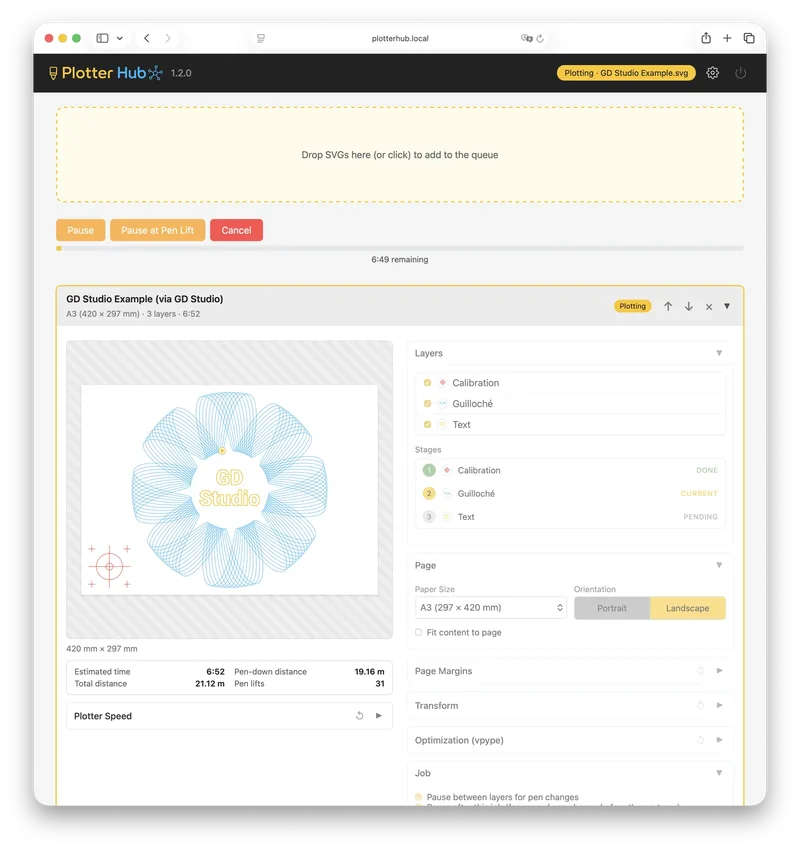The width and height of the screenshot is (800, 850).
Task: Select stage 3 Text row
Action: click(570, 517)
